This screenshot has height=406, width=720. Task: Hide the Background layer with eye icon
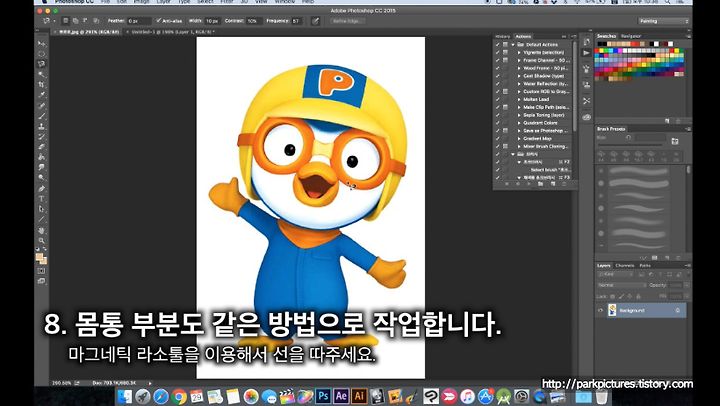tap(600, 310)
